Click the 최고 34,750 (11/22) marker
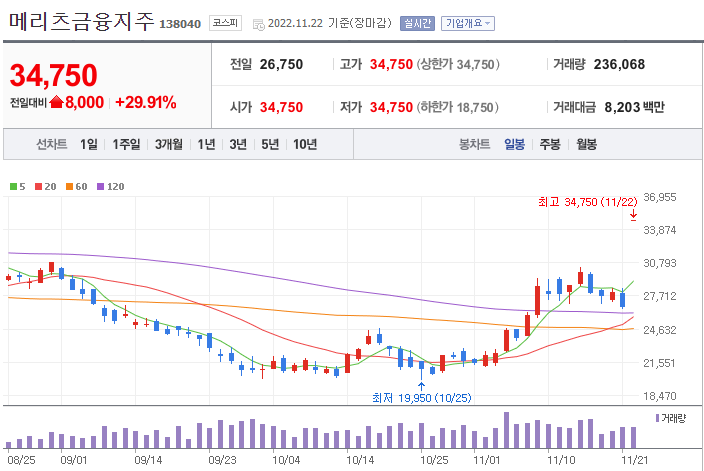The height and width of the screenshot is (471, 704). [587, 202]
